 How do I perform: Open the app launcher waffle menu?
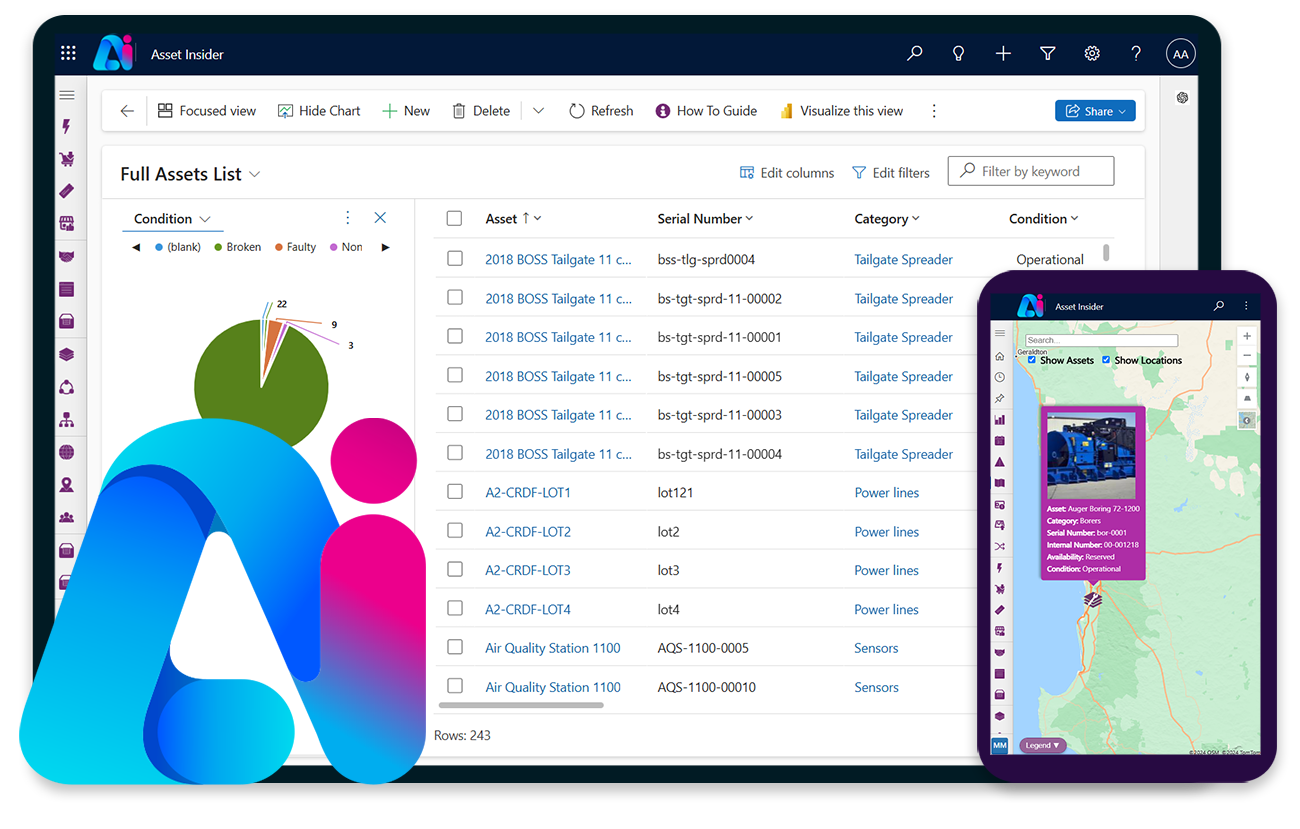68,54
